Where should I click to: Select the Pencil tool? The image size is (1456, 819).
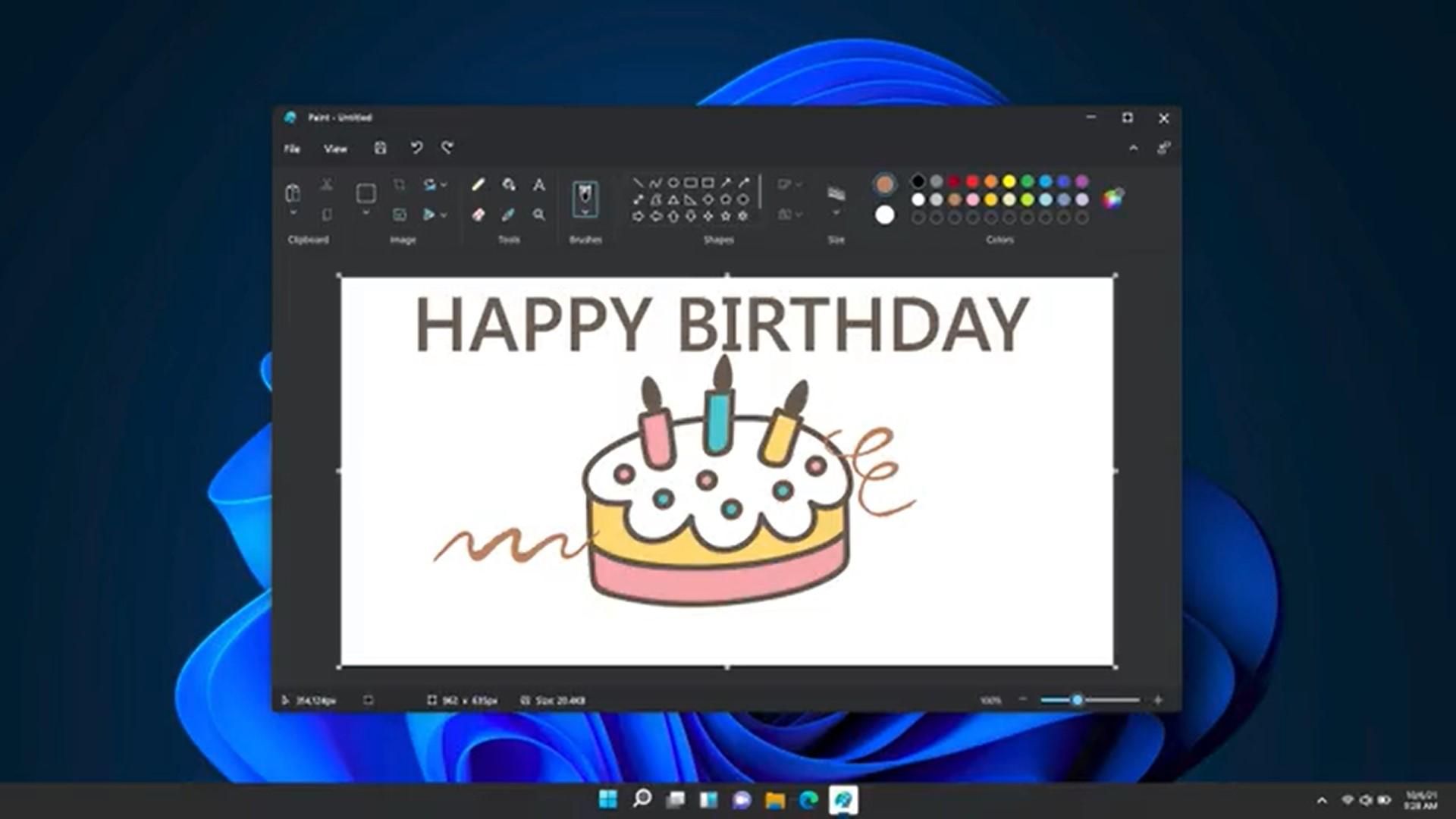pyautogui.click(x=478, y=184)
